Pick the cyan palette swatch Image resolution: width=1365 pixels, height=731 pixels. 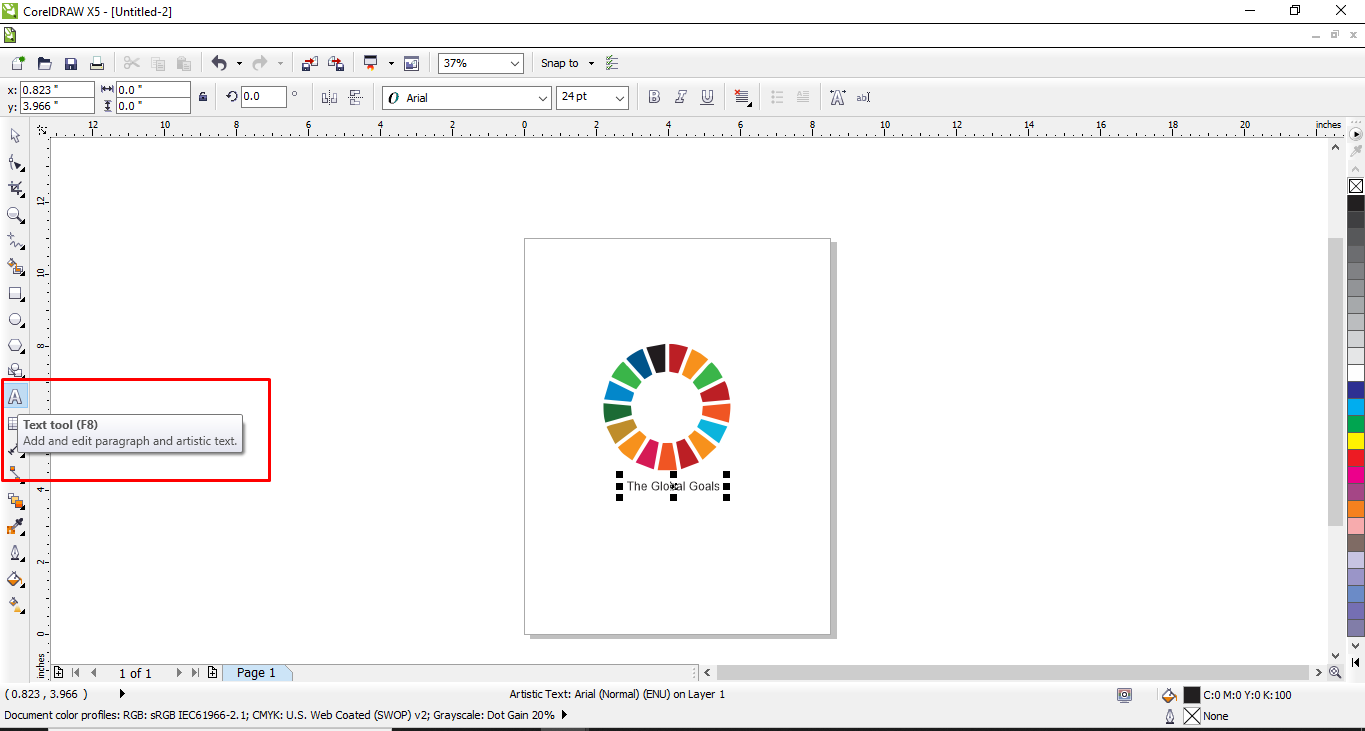1356,407
